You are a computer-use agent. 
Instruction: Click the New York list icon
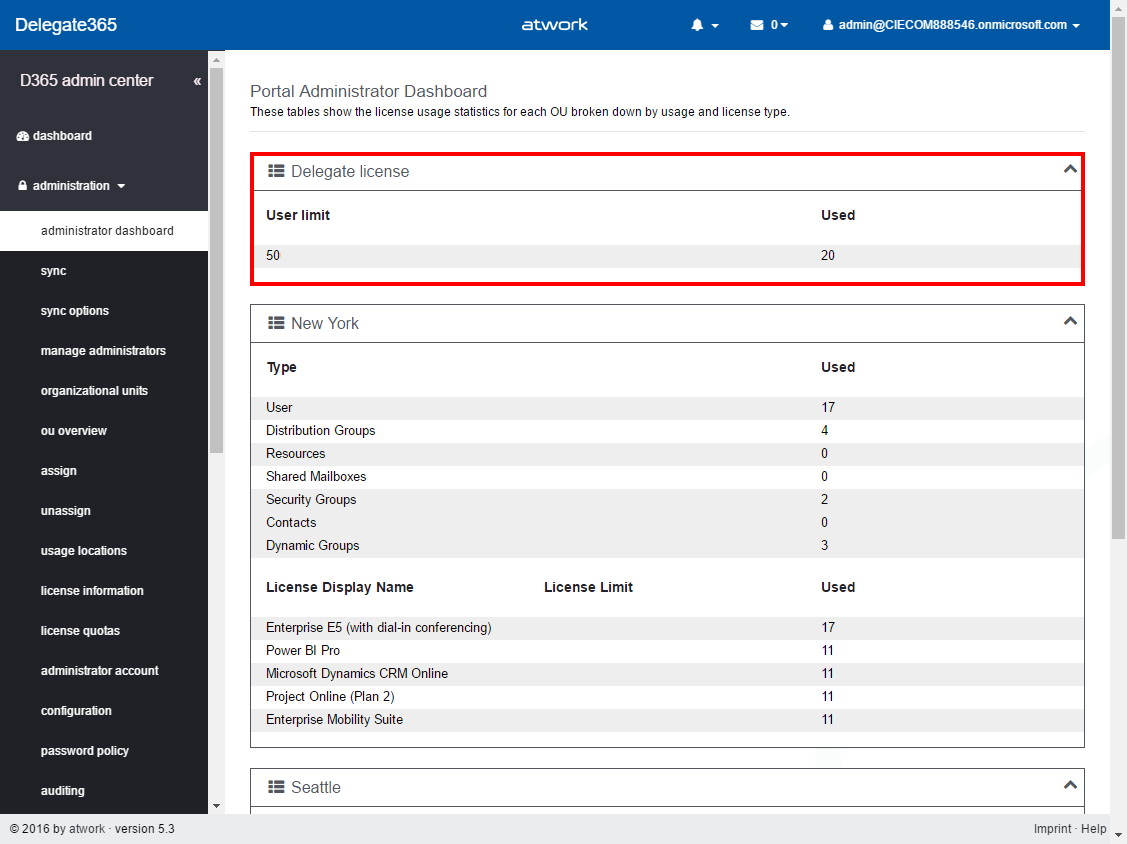click(277, 323)
